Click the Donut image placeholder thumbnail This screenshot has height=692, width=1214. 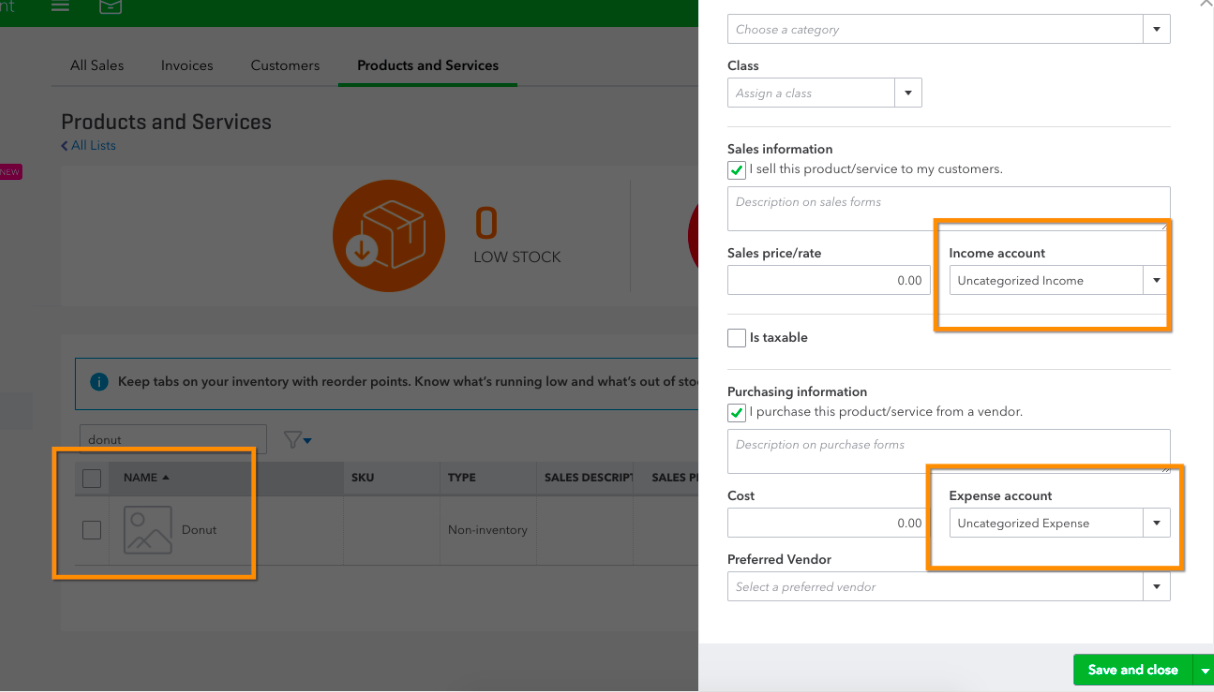(148, 530)
